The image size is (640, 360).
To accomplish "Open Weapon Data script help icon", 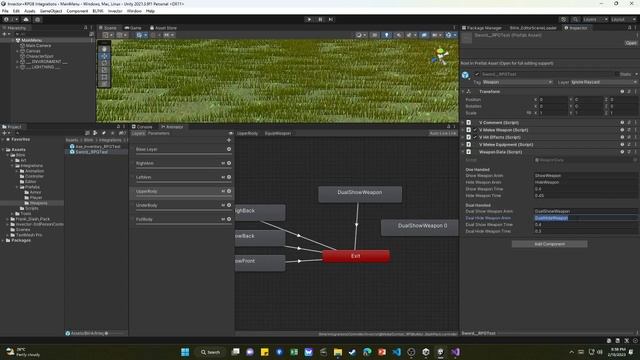I will [622, 152].
